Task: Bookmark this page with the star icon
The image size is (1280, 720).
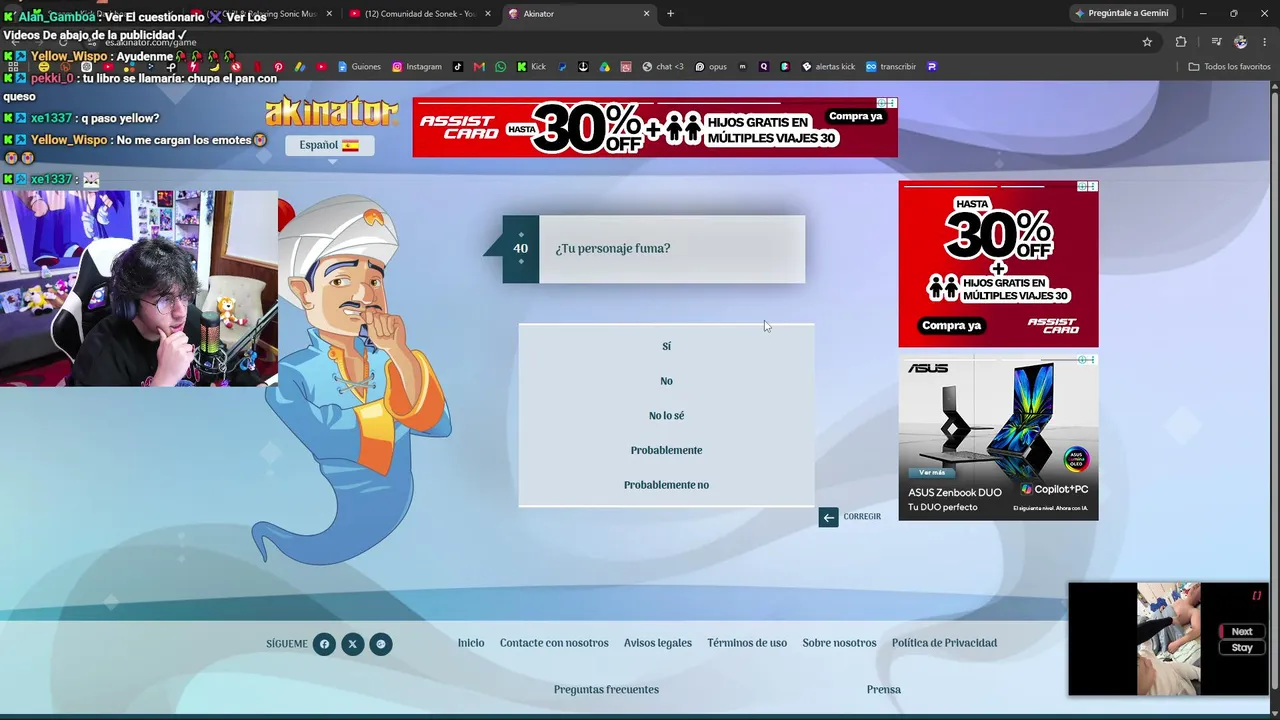Action: [1147, 42]
